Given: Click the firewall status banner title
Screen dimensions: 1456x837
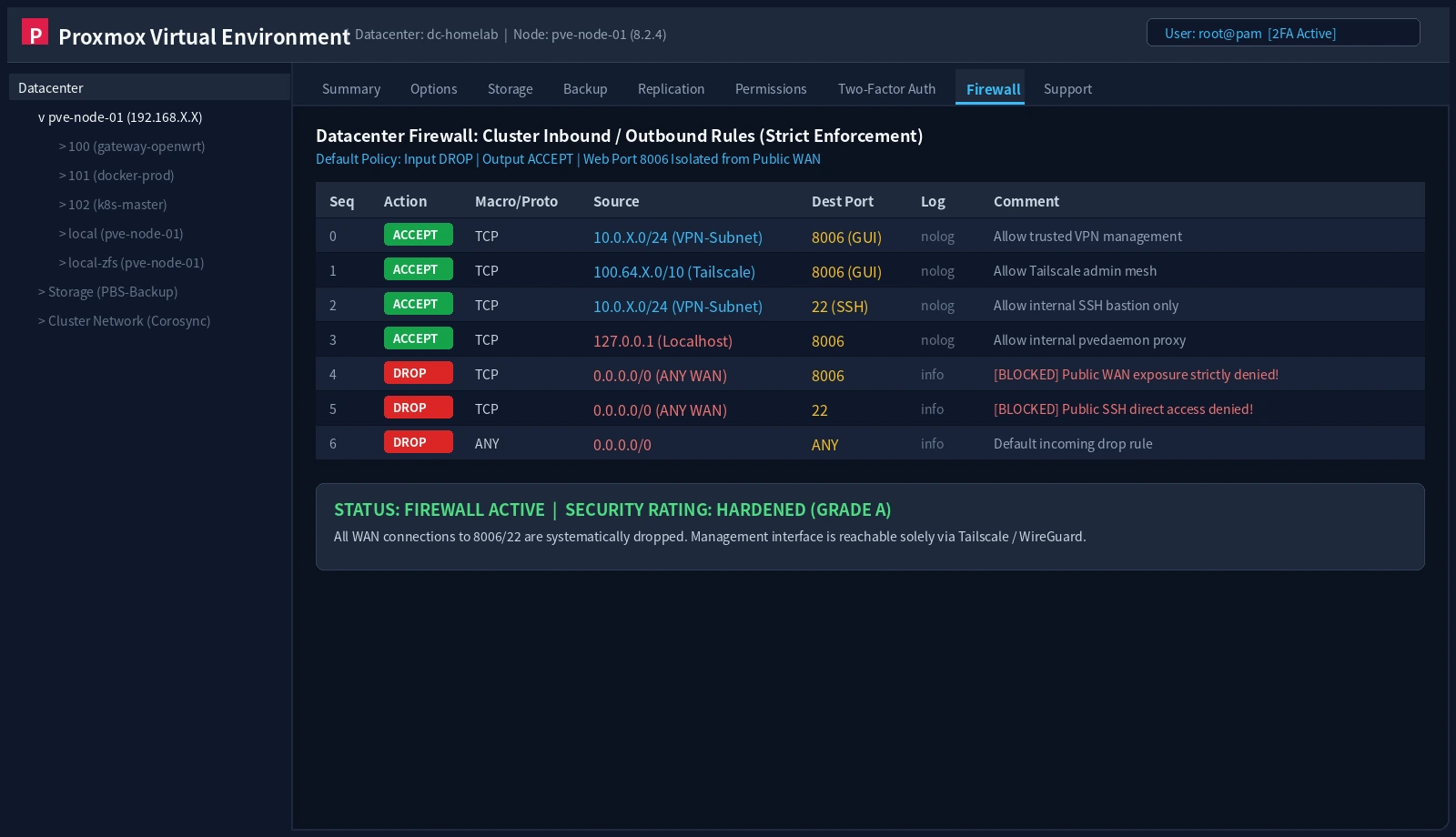Looking at the screenshot, I should 612,509.
